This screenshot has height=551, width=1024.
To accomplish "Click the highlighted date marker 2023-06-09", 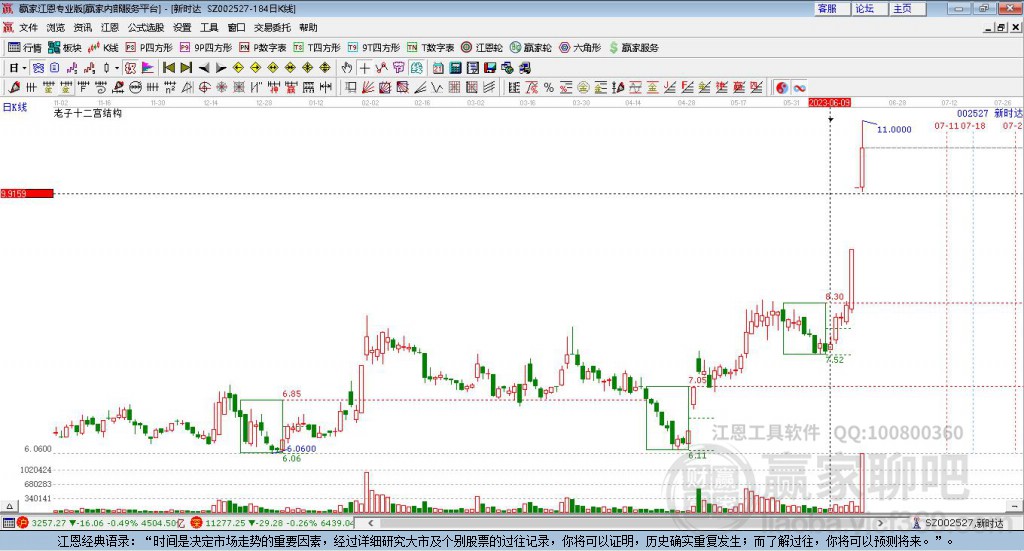I will point(829,103).
